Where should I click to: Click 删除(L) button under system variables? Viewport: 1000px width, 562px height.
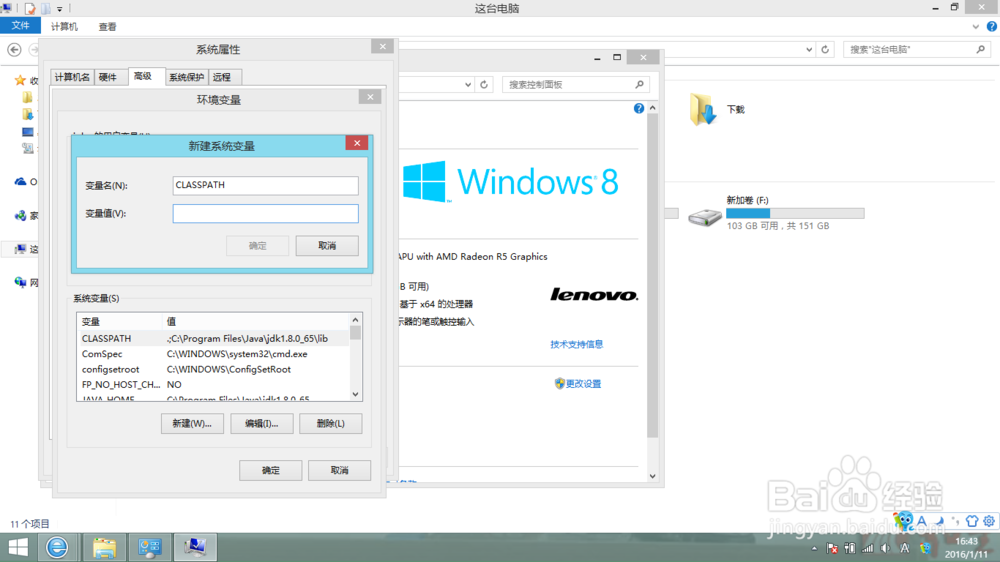330,424
